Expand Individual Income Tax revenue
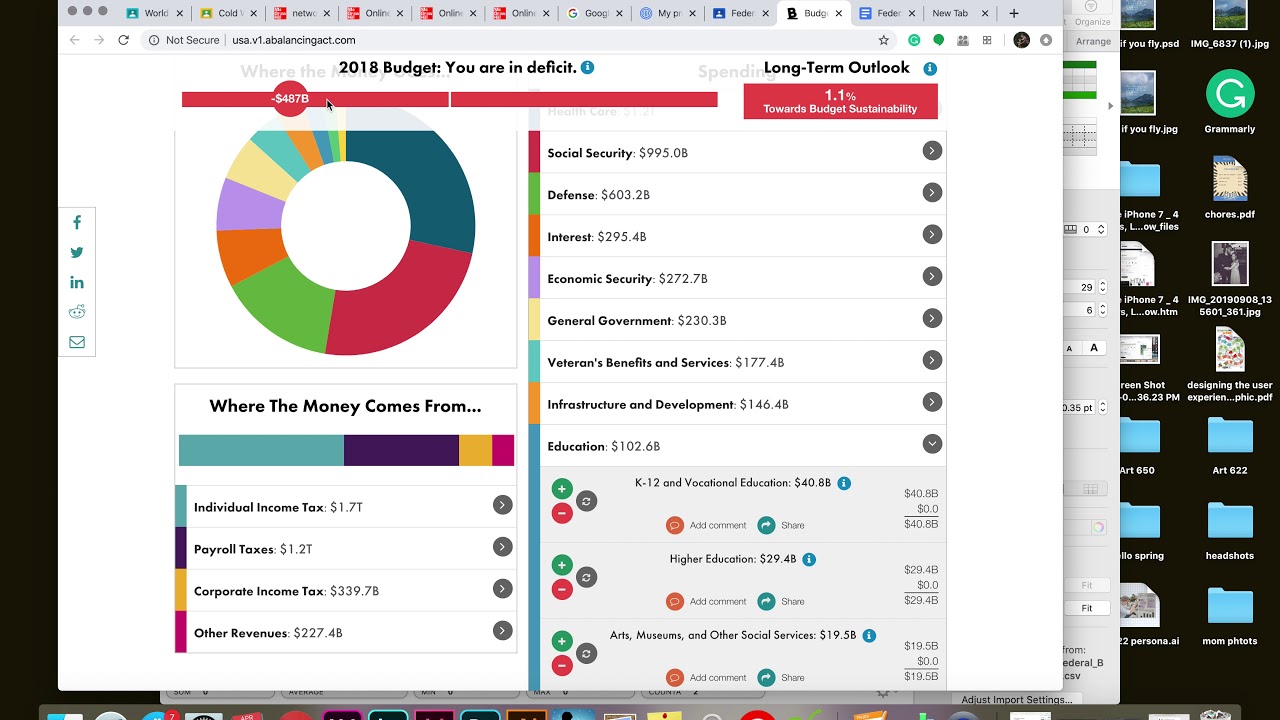The width and height of the screenshot is (1280, 720). 502,505
